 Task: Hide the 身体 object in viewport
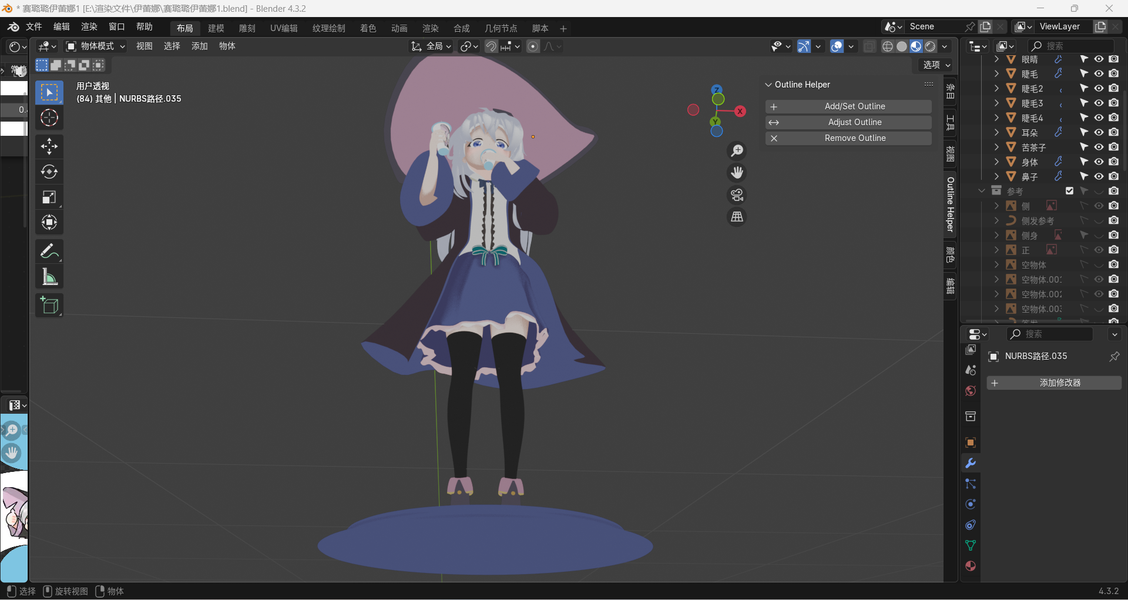pos(1099,162)
